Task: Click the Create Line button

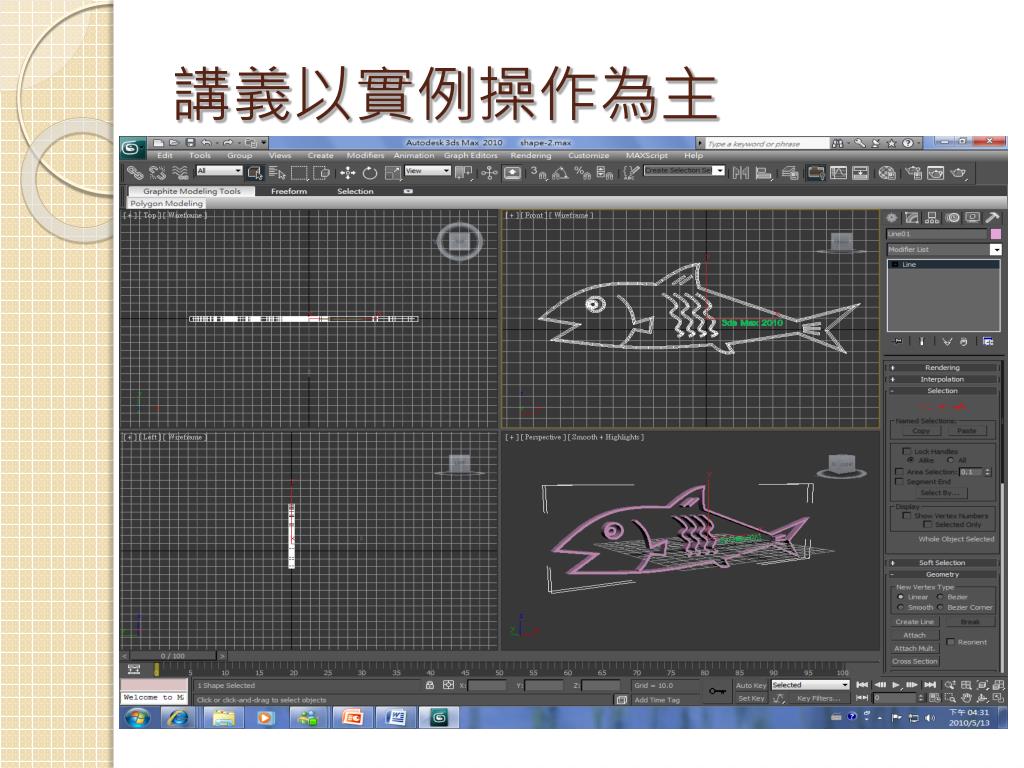Action: (914, 622)
